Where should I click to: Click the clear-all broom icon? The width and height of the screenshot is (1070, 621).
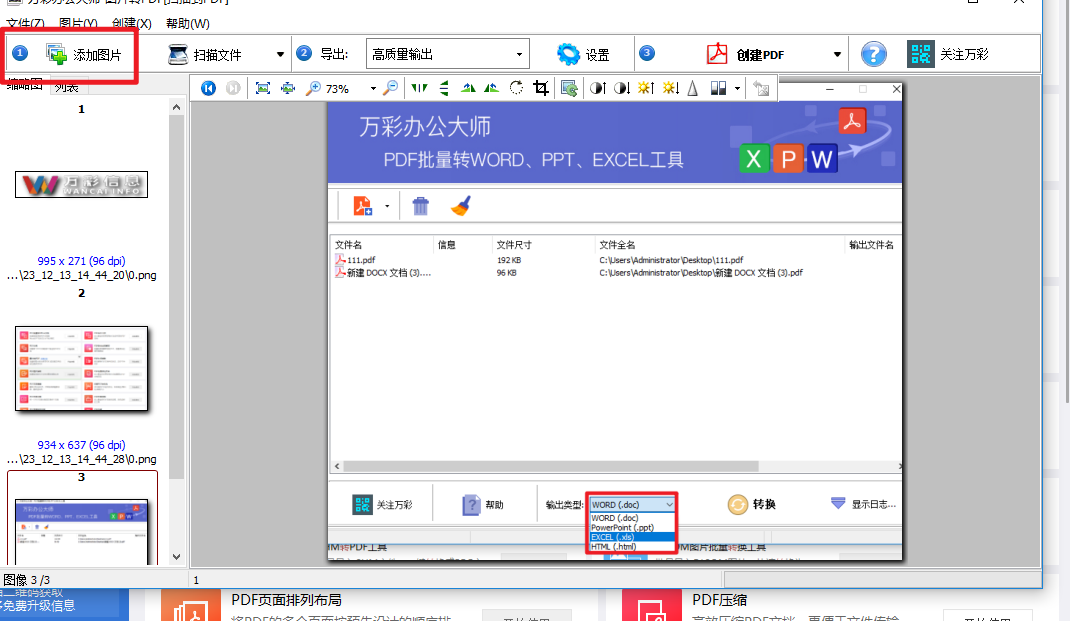(x=459, y=205)
